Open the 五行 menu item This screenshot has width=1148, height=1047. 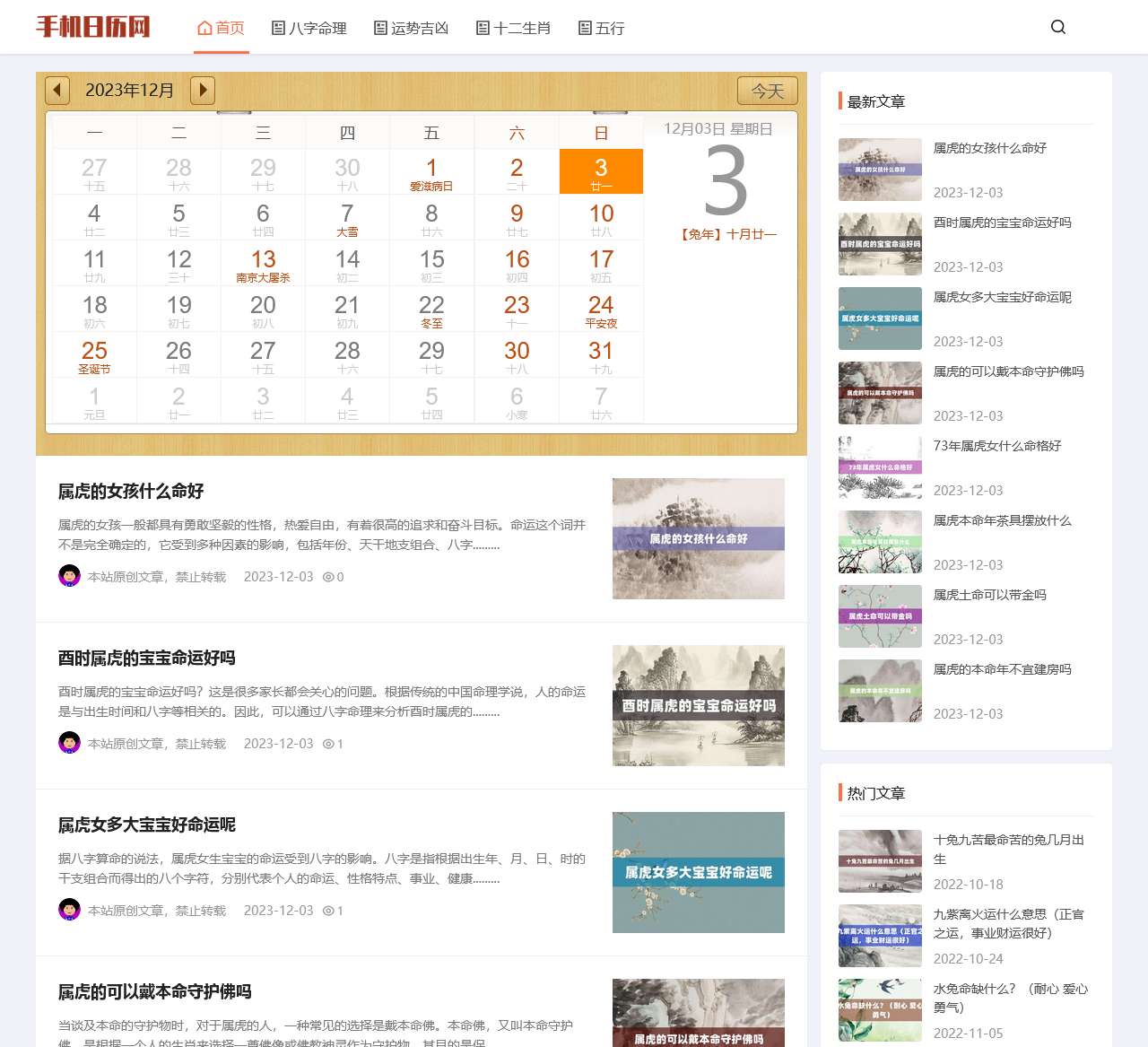[602, 28]
